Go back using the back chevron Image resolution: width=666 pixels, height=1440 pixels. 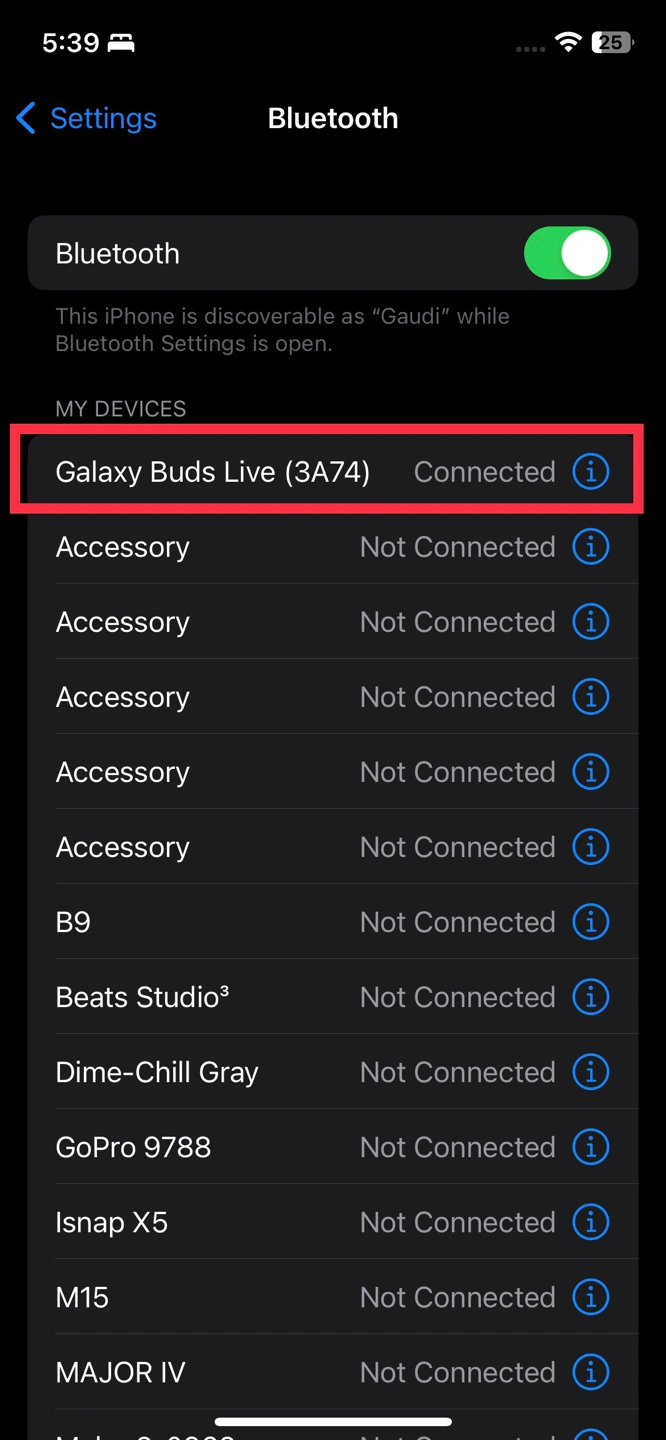[26, 118]
